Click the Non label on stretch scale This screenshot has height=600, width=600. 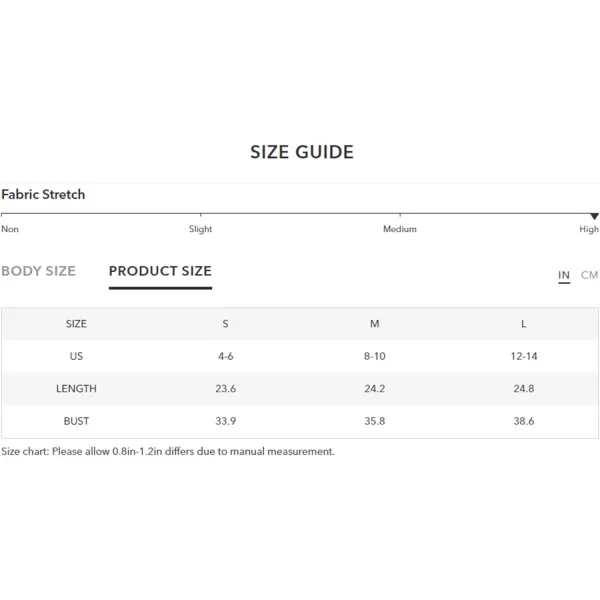pyautogui.click(x=10, y=229)
